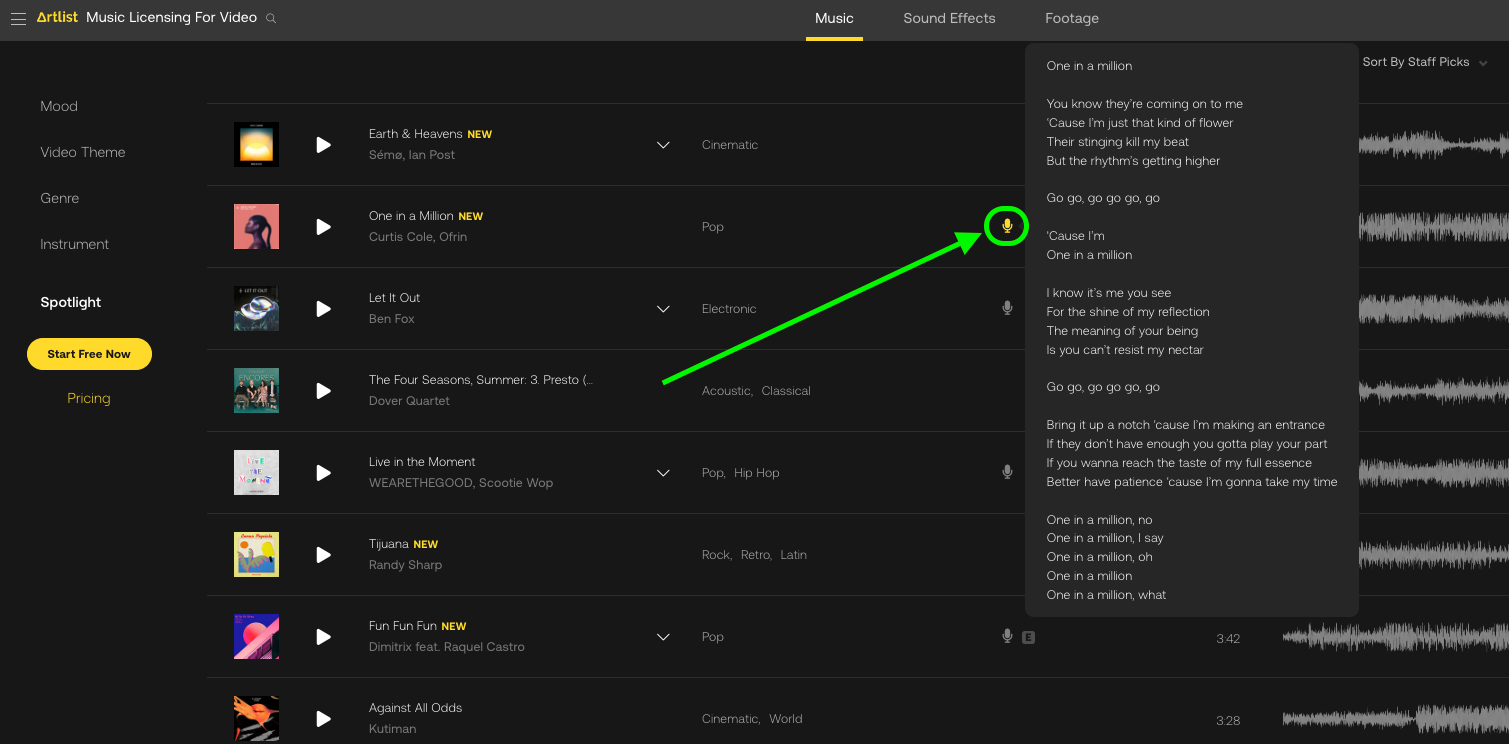
Task: Show lyrics microphone for Live in the Moment
Action: click(1007, 472)
